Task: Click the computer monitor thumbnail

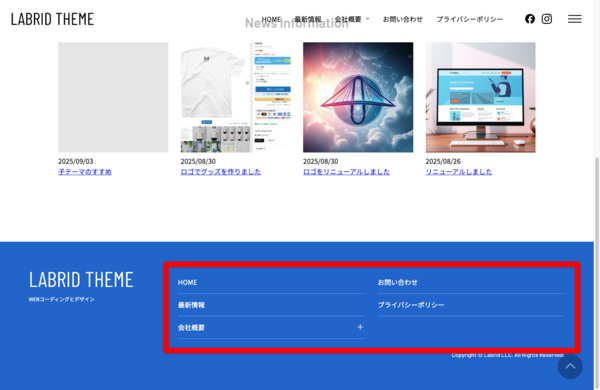Action: point(480,97)
